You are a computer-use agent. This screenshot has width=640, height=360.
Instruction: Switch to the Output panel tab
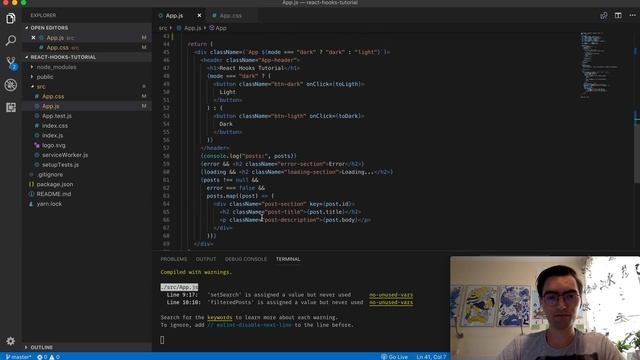click(206, 259)
